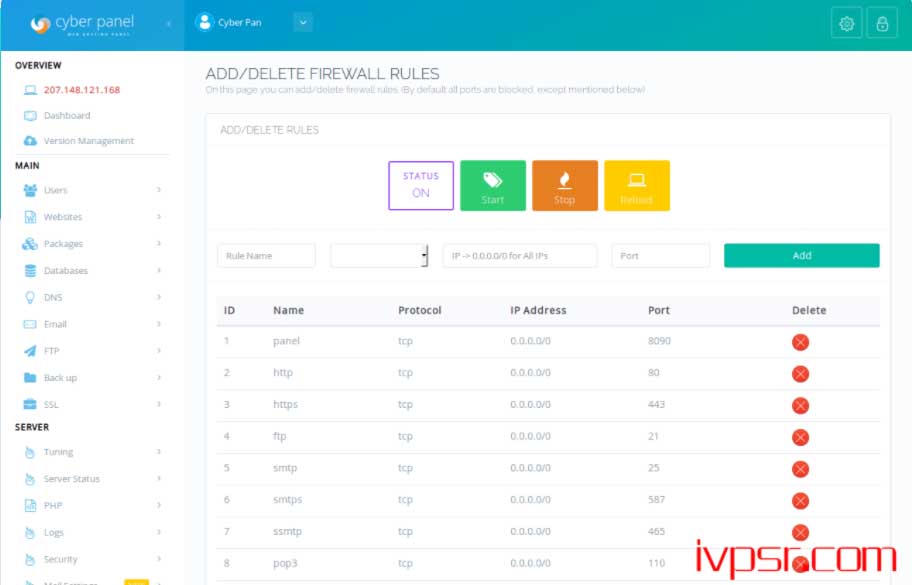Viewport: 912px width, 585px height.
Task: Click the Packages icon in sidebar
Action: tap(30, 244)
